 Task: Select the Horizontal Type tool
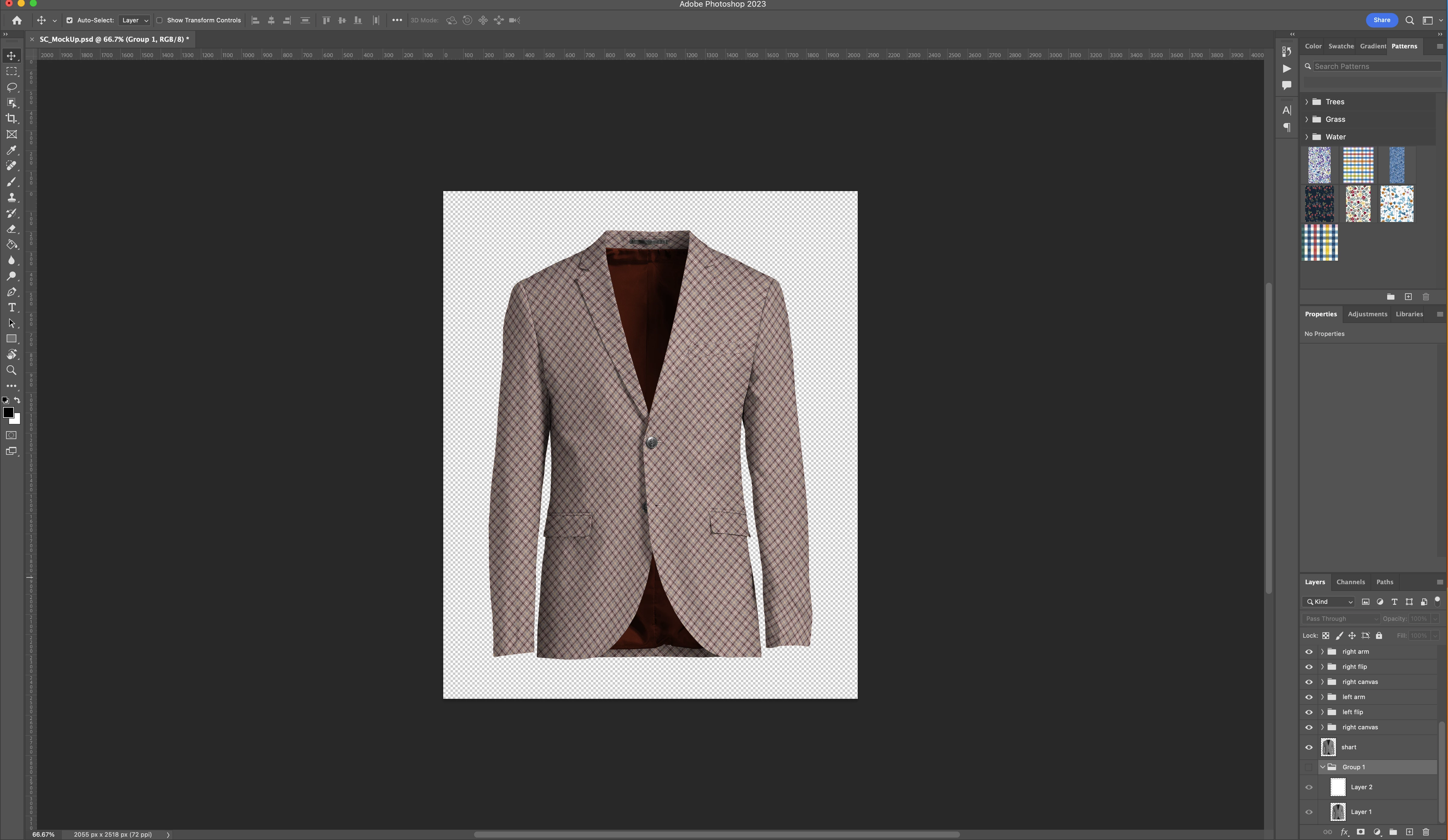click(11, 308)
